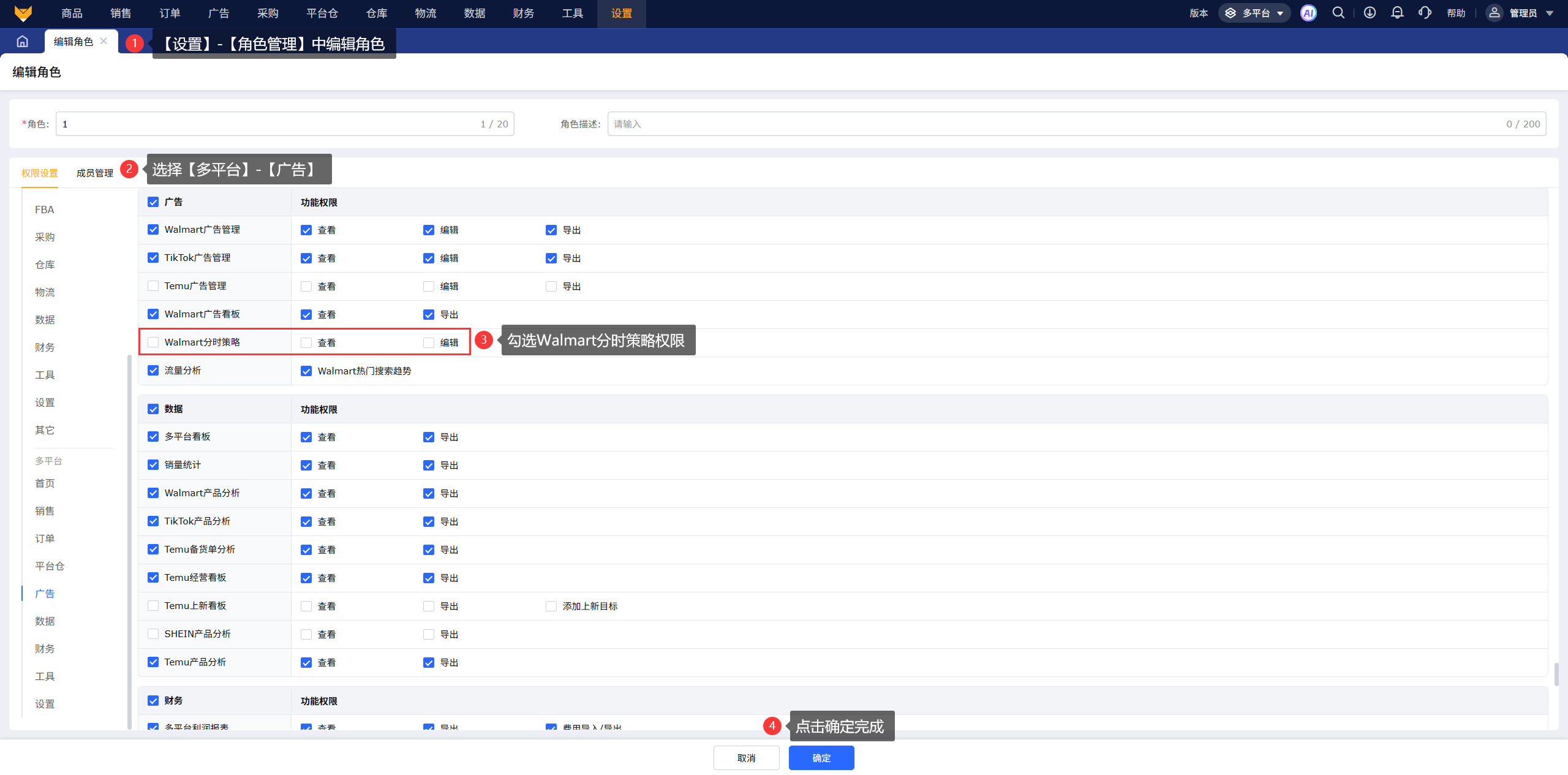1568x775 pixels.
Task: Switch to the 成员管理 tab
Action: [x=94, y=173]
